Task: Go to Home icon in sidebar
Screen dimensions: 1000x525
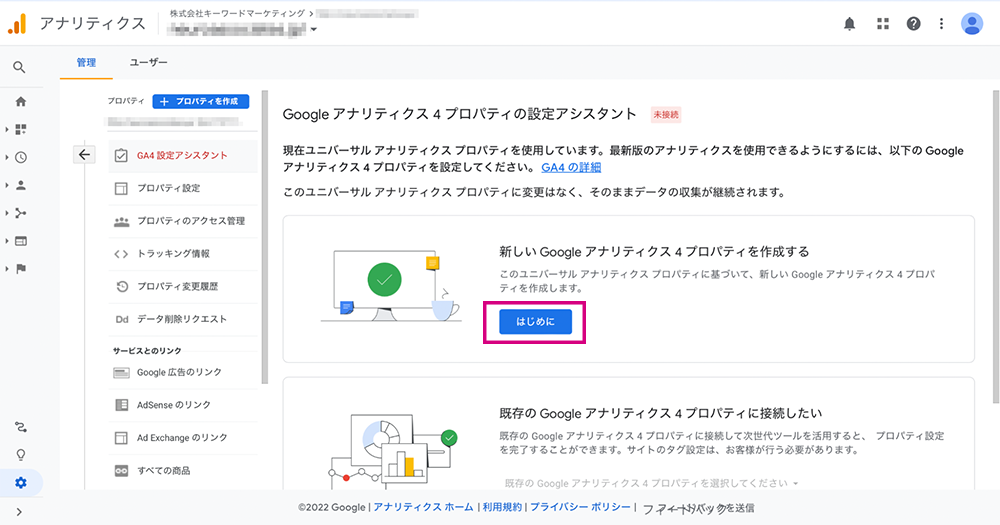Action: (x=20, y=101)
